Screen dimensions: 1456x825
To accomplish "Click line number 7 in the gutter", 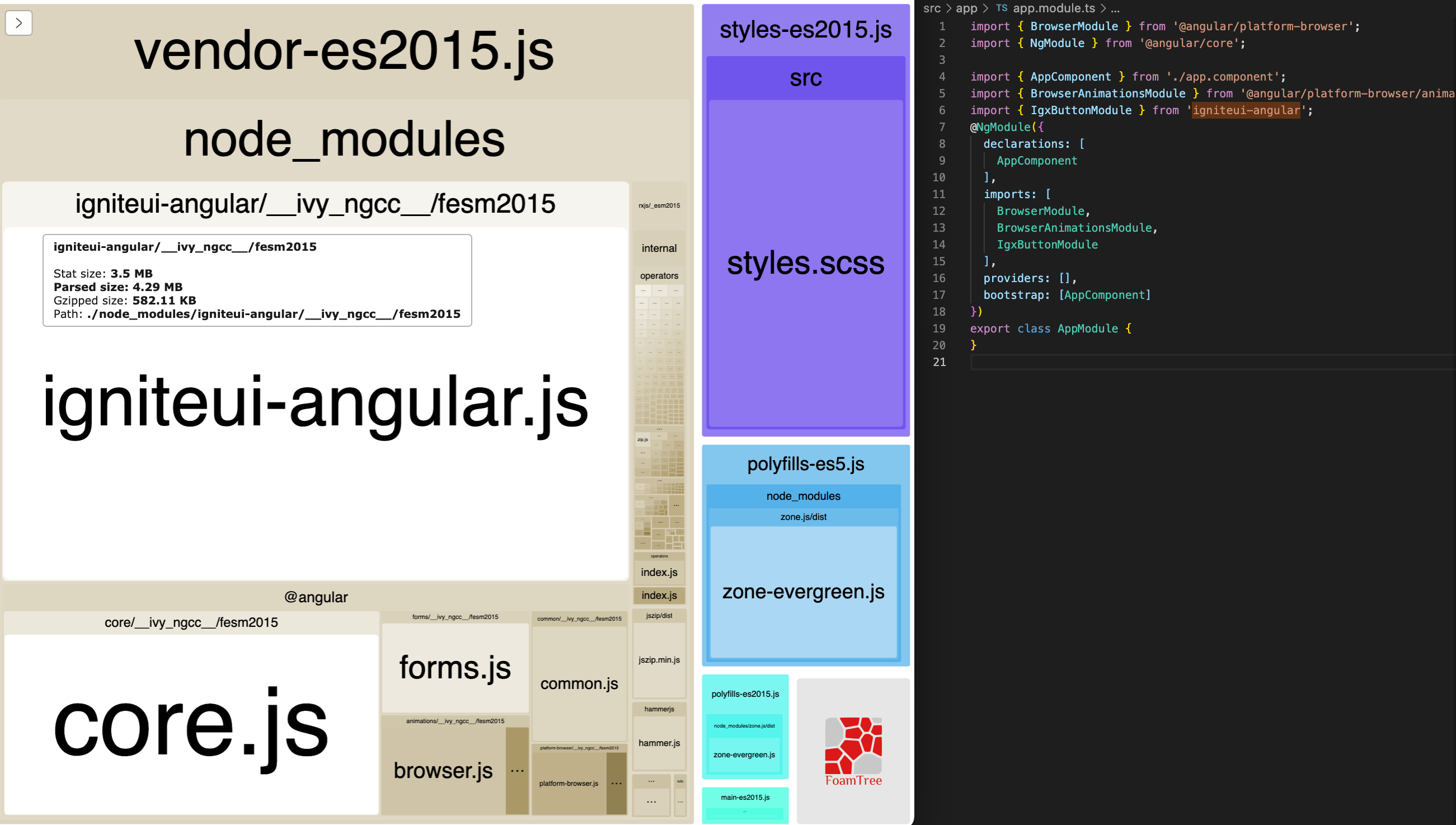I will click(942, 127).
